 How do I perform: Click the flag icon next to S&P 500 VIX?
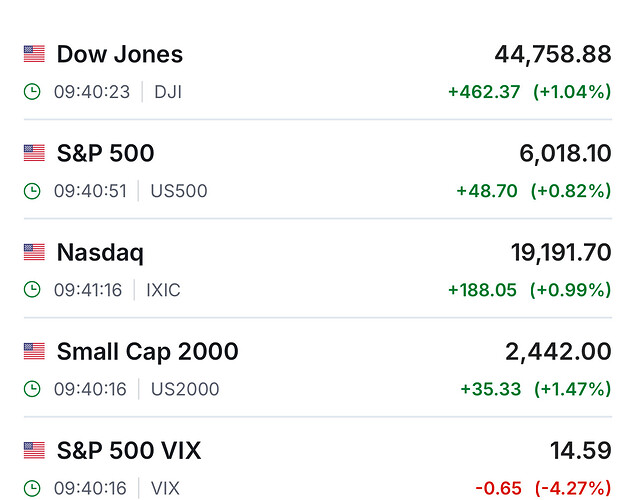coord(35,451)
